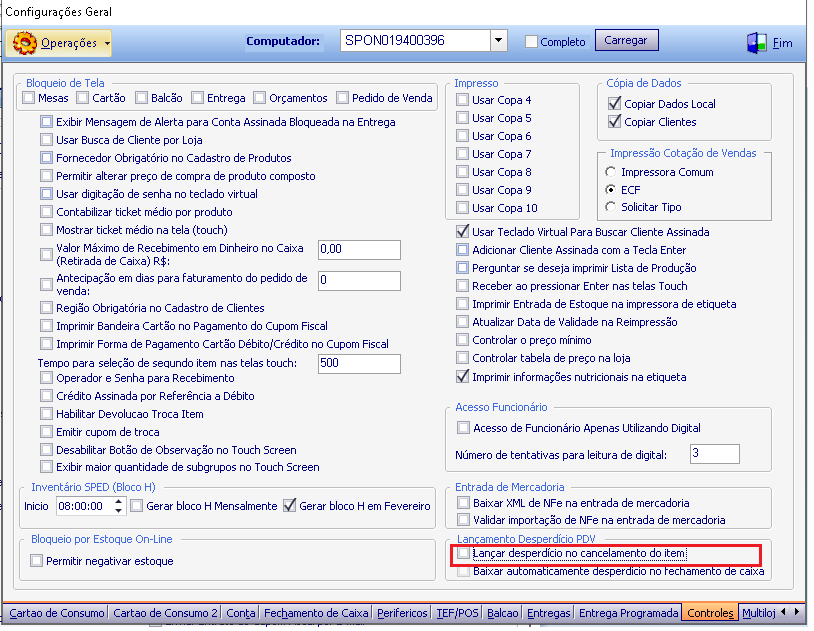
Task: Switch to the Entregas tab
Action: tap(549, 613)
